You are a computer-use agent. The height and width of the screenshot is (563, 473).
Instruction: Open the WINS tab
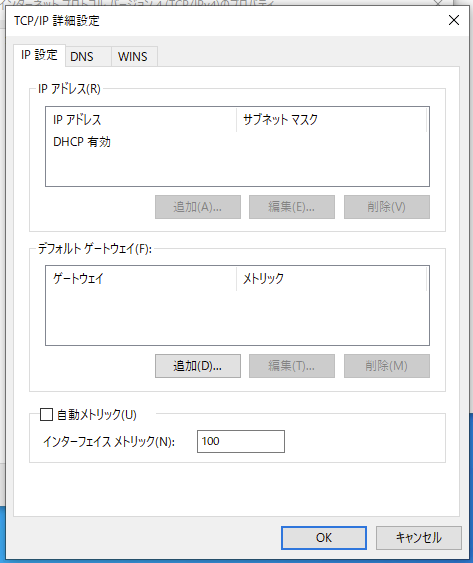(134, 56)
